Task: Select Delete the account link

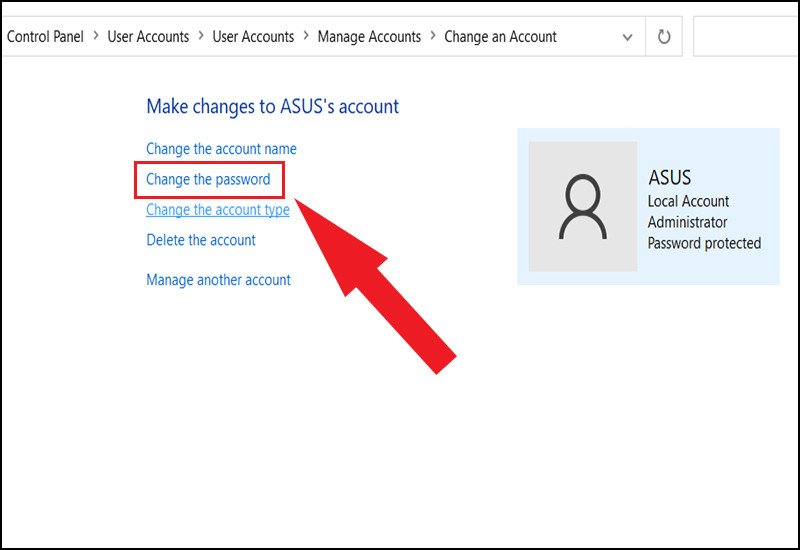Action: click(x=201, y=240)
